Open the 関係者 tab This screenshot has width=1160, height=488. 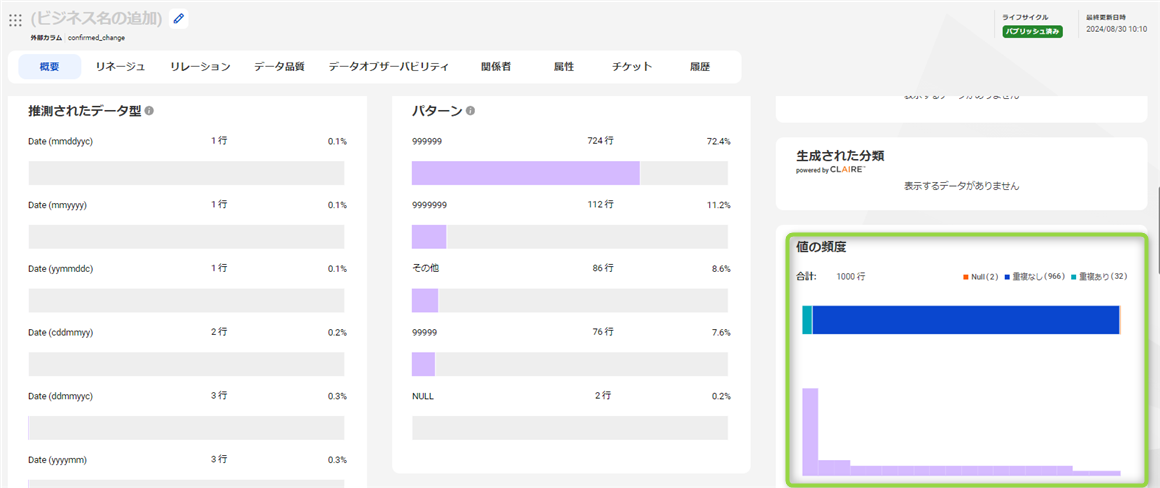(496, 67)
